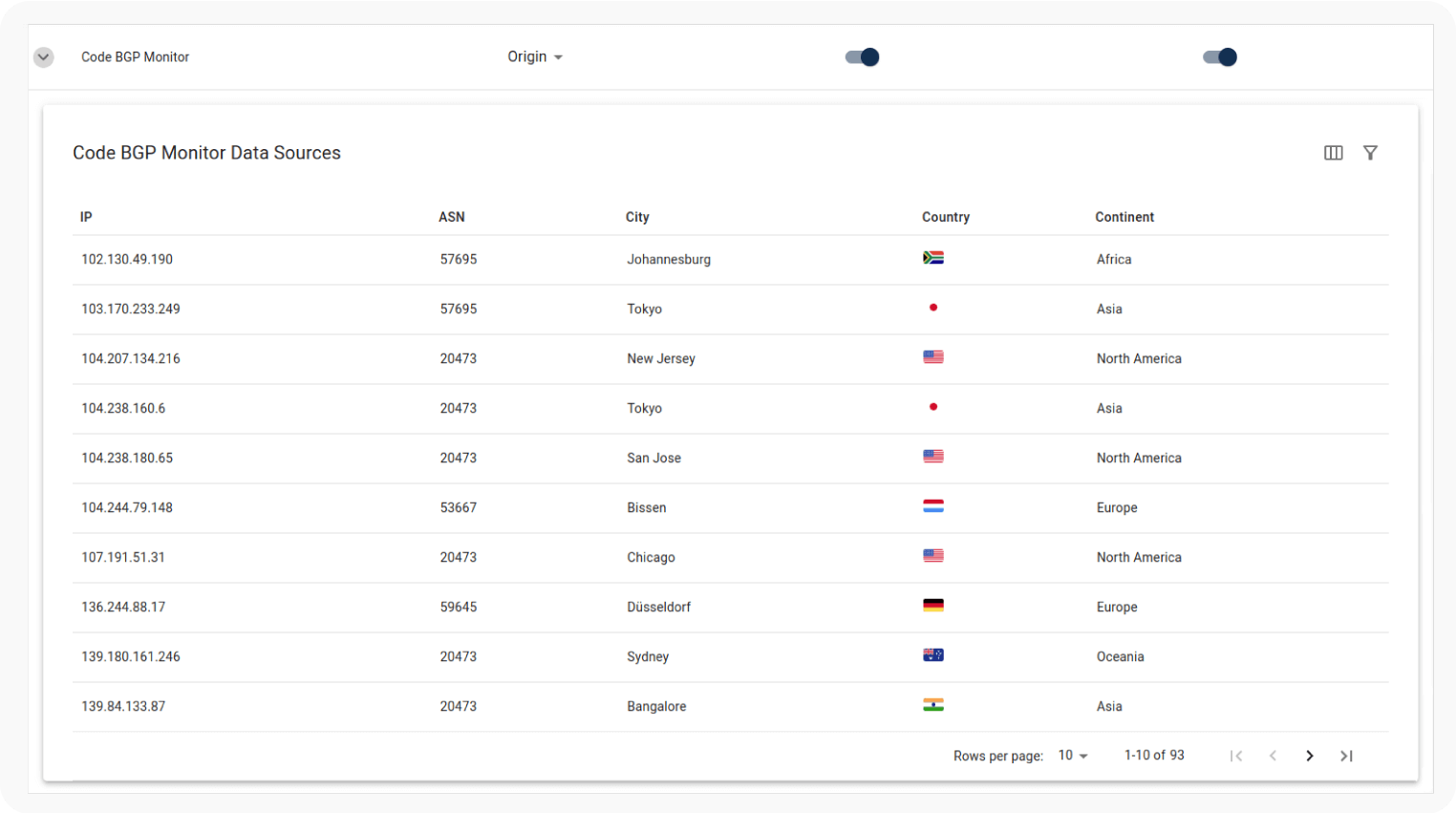Open the column visibility selector icon
This screenshot has height=813, width=1456.
(x=1333, y=153)
